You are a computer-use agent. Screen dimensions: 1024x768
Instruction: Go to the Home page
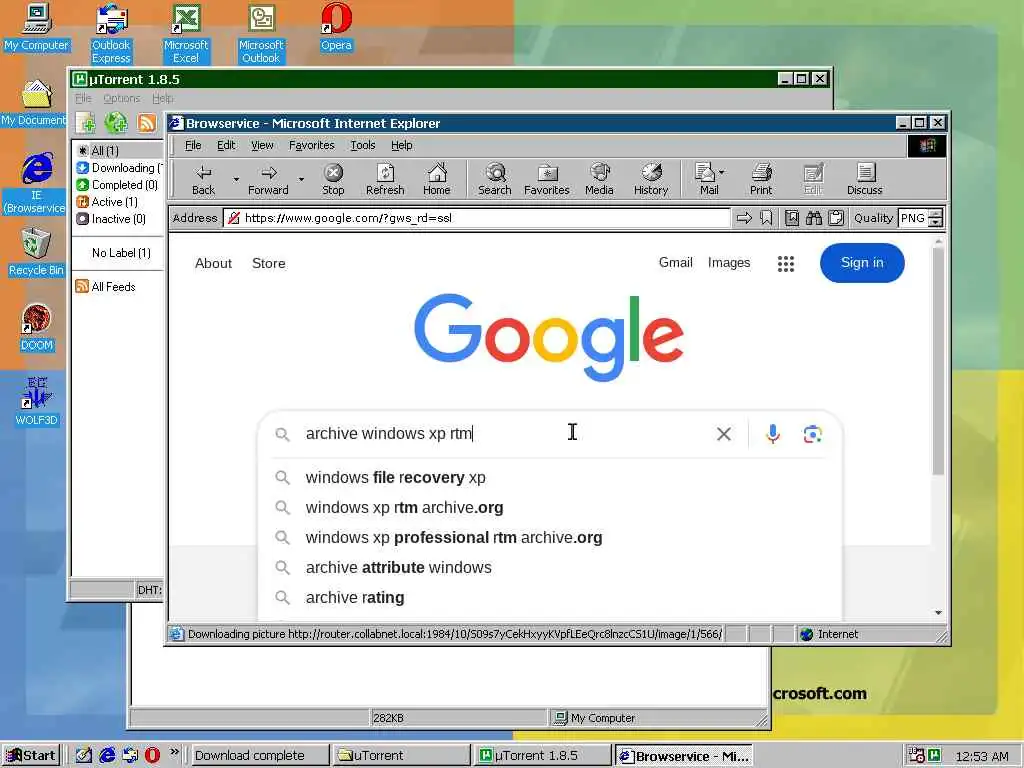click(436, 179)
